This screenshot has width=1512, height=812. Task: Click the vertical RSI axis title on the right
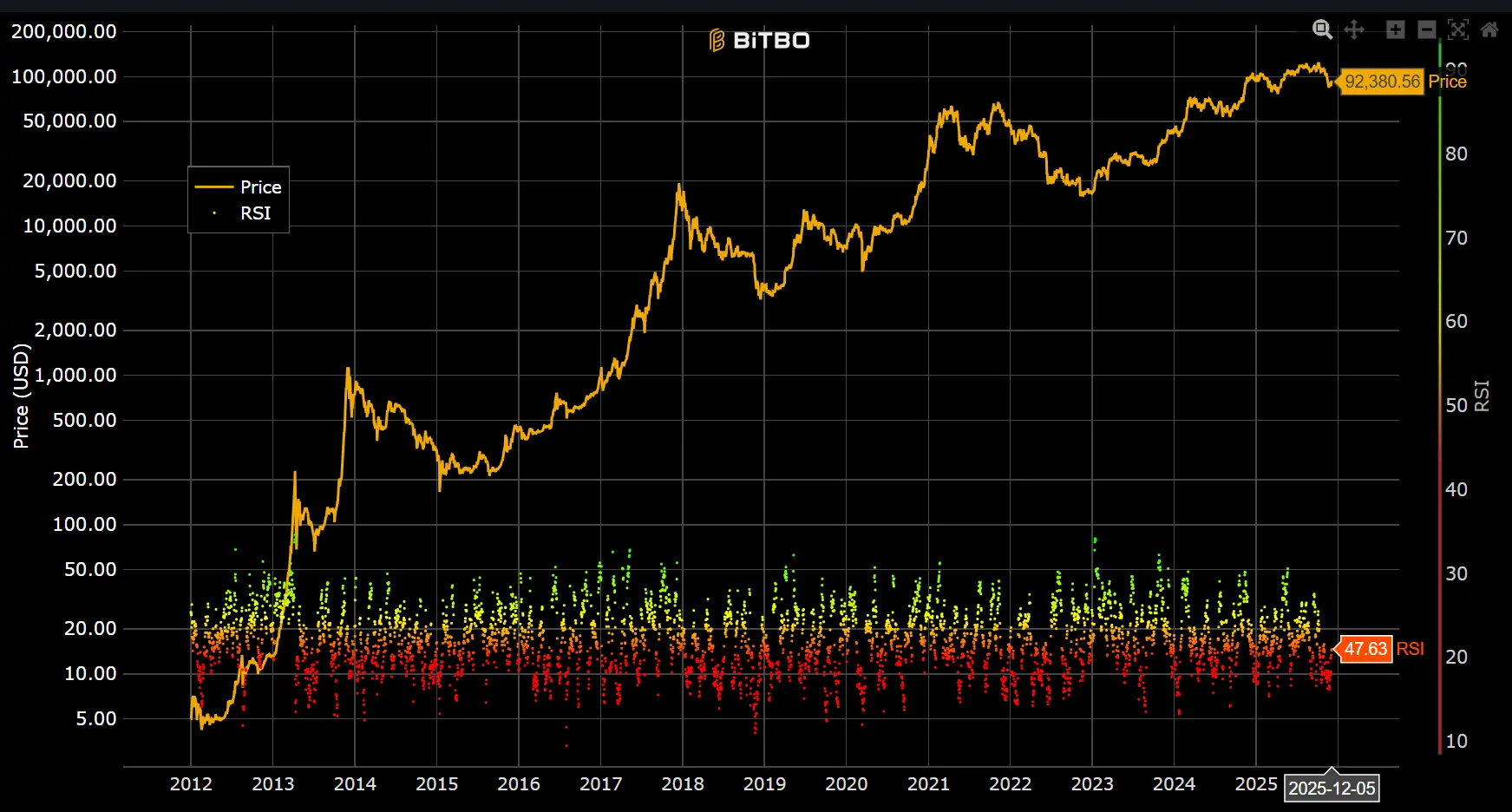tap(1483, 396)
